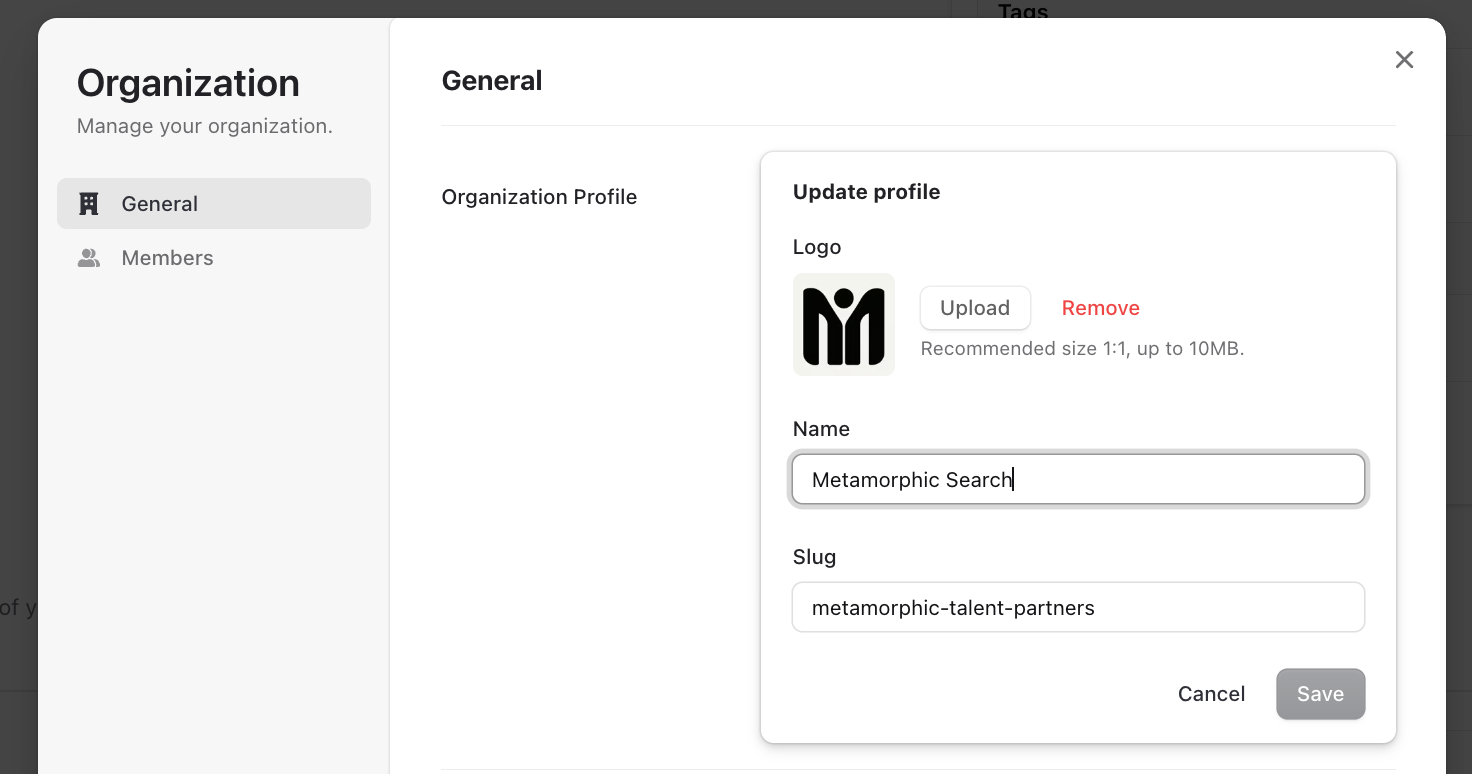This screenshot has width=1472, height=774.
Task: Click the 'Name' field label
Action: (821, 429)
